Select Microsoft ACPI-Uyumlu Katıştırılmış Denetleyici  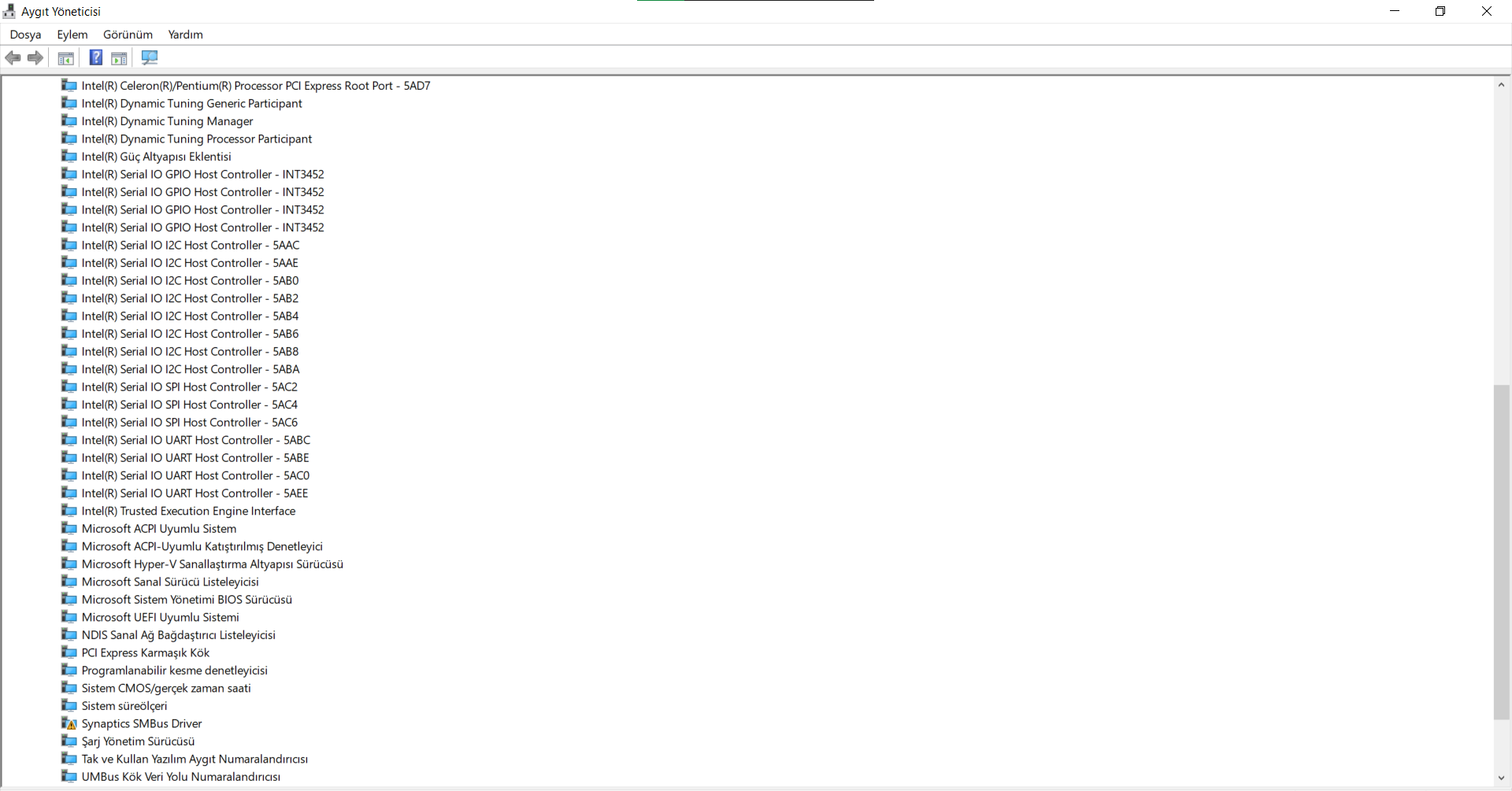coord(202,546)
